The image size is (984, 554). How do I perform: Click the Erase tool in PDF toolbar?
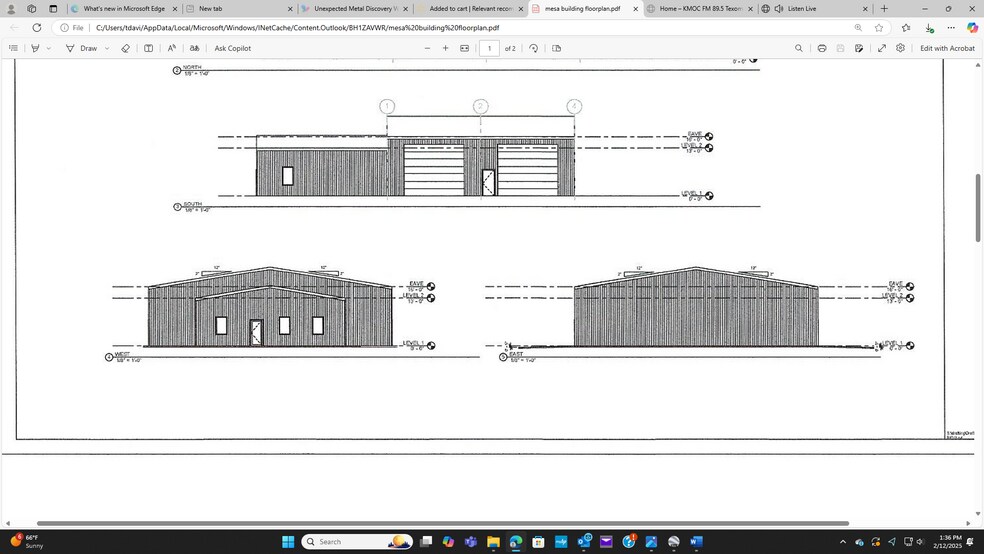click(125, 48)
